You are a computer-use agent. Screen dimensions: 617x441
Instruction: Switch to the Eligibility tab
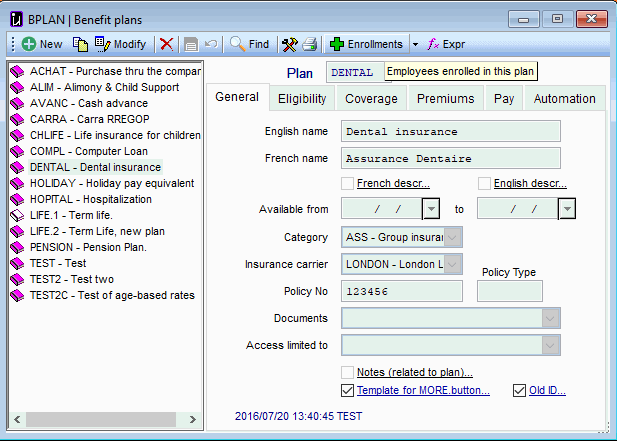[x=301, y=98]
